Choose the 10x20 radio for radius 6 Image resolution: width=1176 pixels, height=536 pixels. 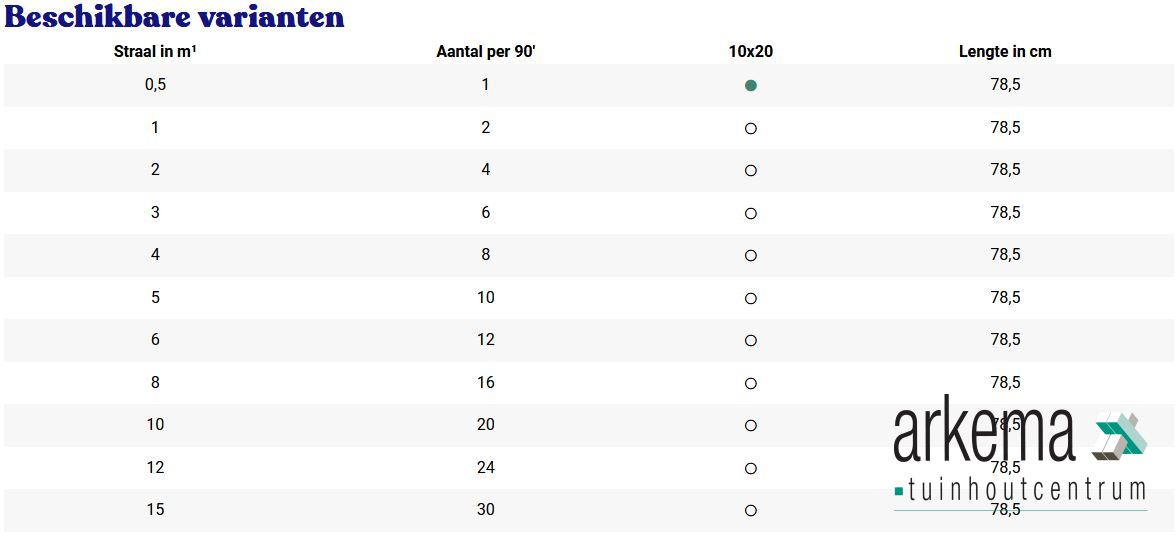click(x=751, y=340)
